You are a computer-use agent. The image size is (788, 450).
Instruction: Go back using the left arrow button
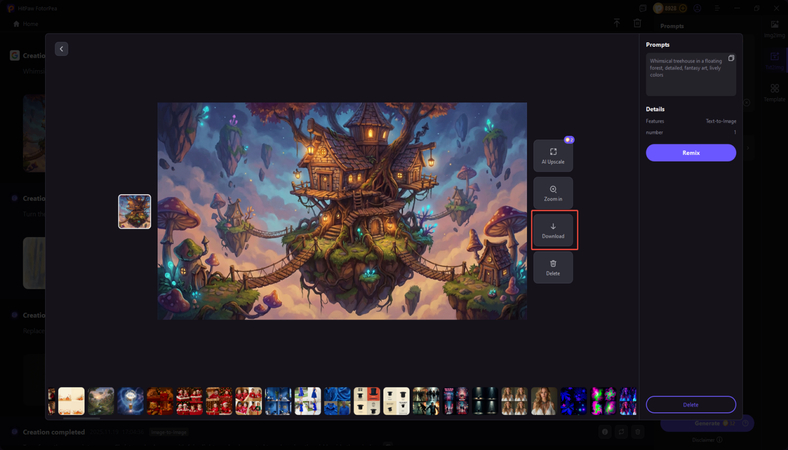(x=61, y=48)
